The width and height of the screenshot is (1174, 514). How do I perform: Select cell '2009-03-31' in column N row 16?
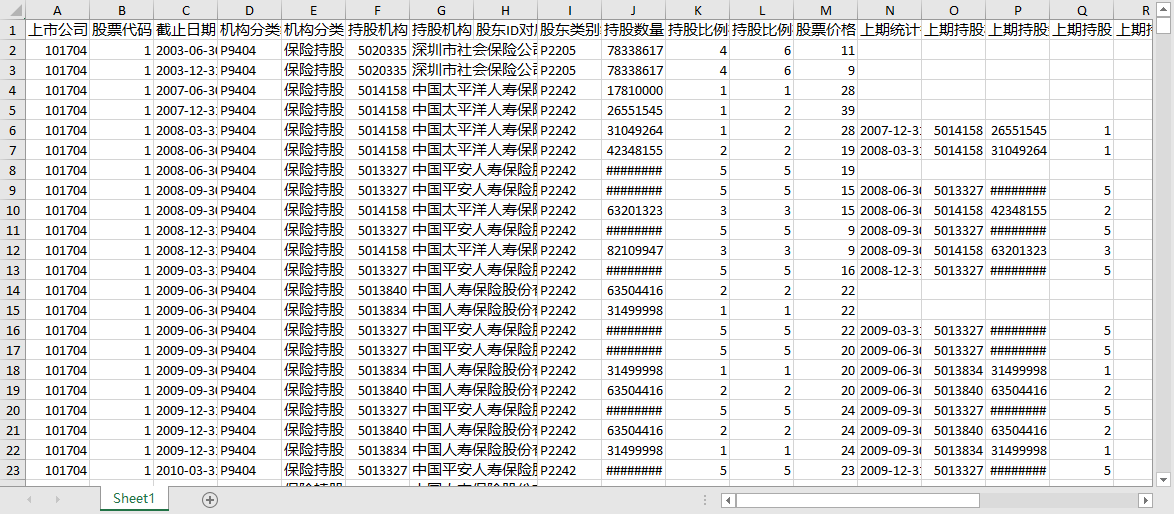pos(889,330)
